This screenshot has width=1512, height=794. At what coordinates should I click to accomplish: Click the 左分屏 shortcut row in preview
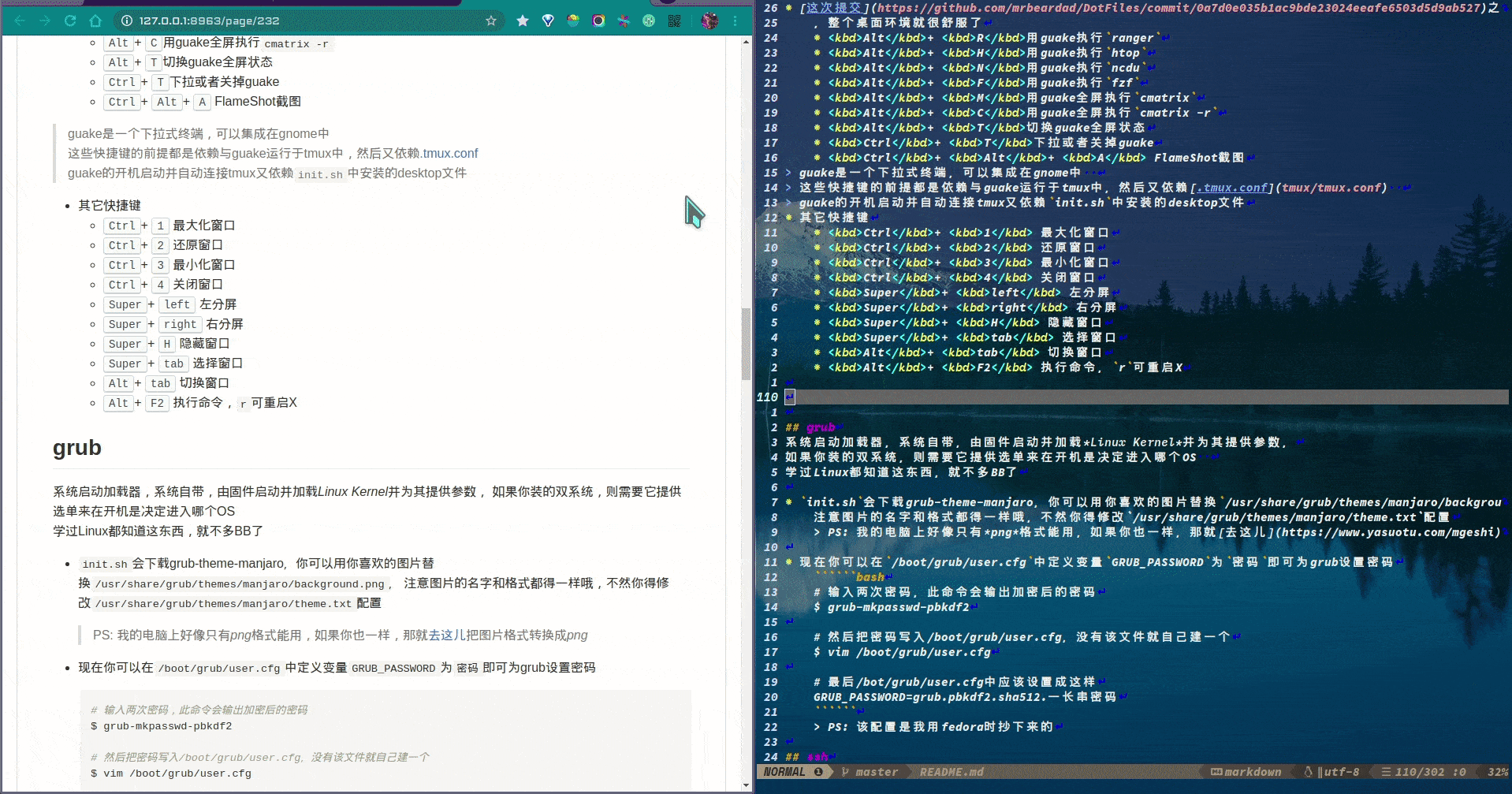coord(170,304)
